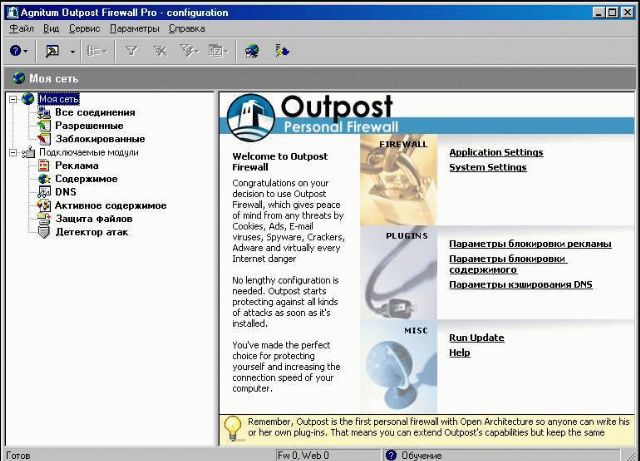
Task: Click the Разрешенные green icon
Action: pyautogui.click(x=44, y=126)
